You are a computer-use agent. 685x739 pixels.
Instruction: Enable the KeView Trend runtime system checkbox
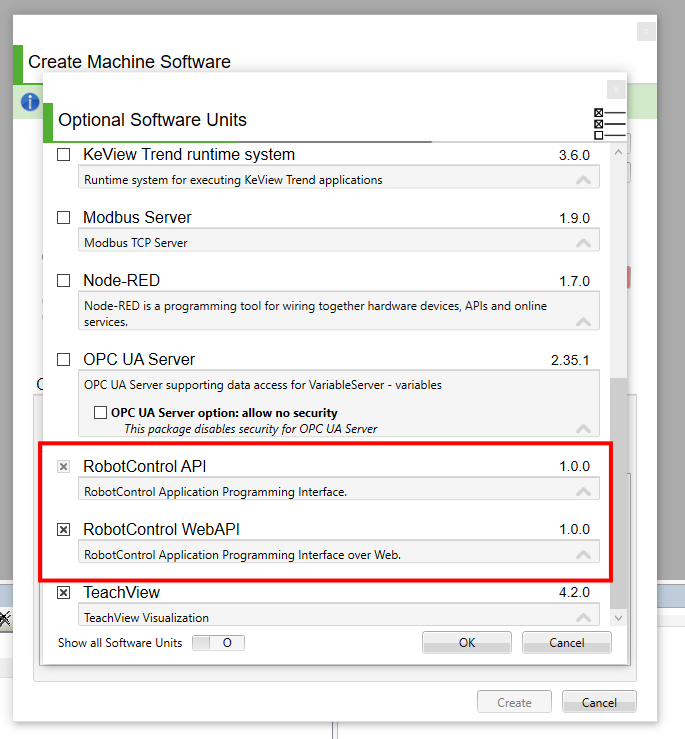pyautogui.click(x=63, y=155)
